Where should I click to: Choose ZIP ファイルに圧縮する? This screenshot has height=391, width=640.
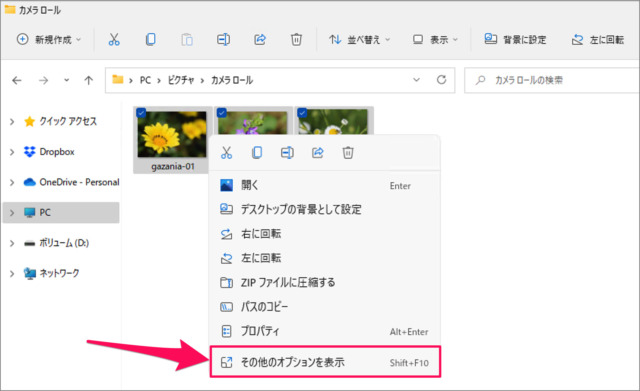[x=325, y=282]
